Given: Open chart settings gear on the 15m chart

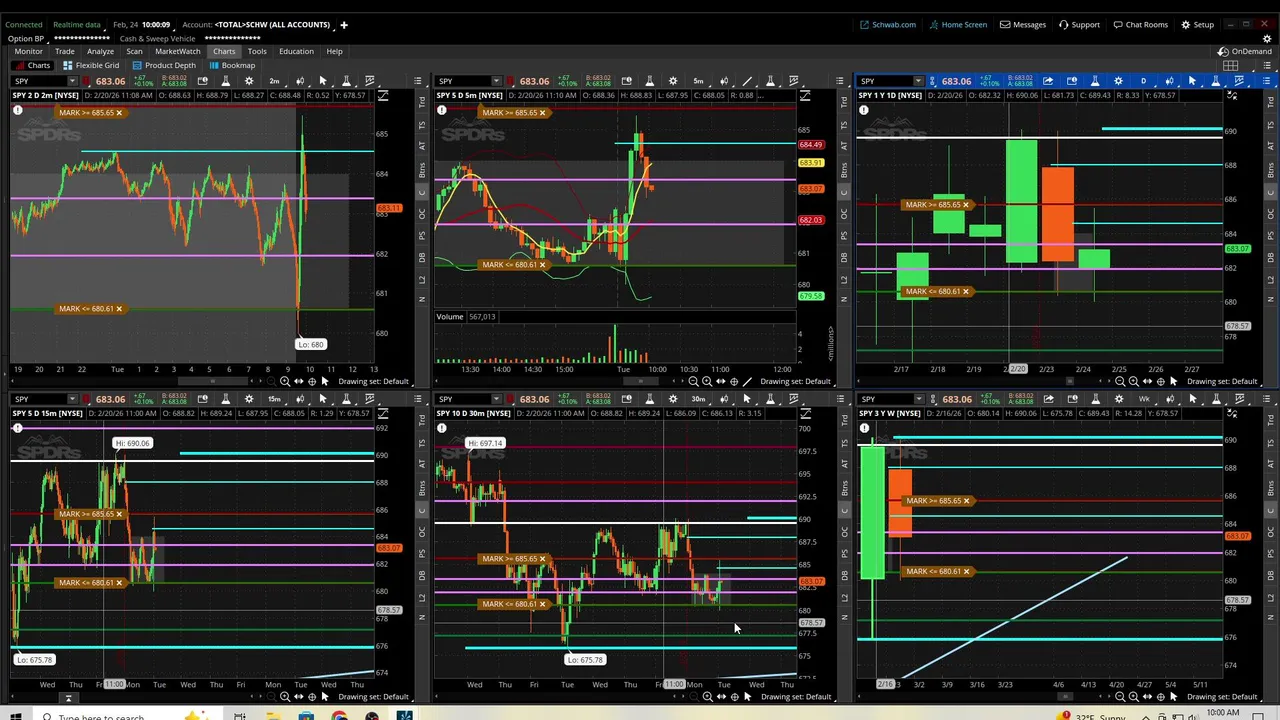Looking at the screenshot, I should click(x=249, y=399).
